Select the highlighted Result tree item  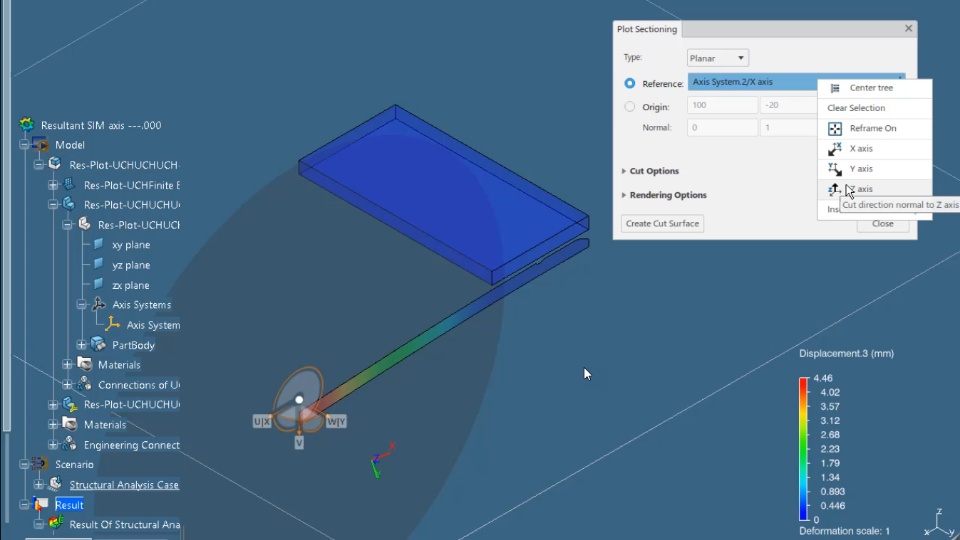69,504
